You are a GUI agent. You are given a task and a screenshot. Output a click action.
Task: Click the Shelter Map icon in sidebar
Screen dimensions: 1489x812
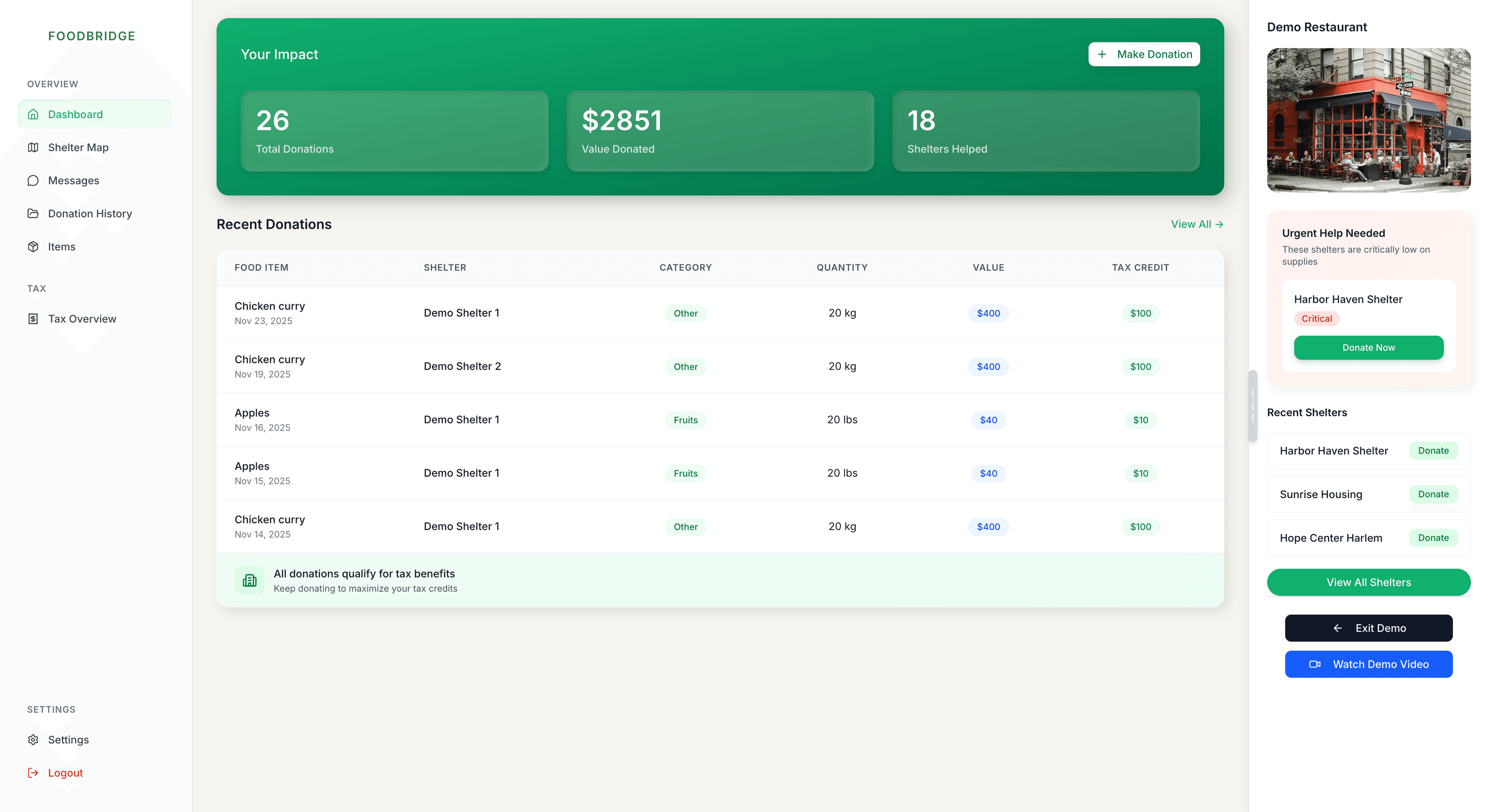(x=33, y=147)
